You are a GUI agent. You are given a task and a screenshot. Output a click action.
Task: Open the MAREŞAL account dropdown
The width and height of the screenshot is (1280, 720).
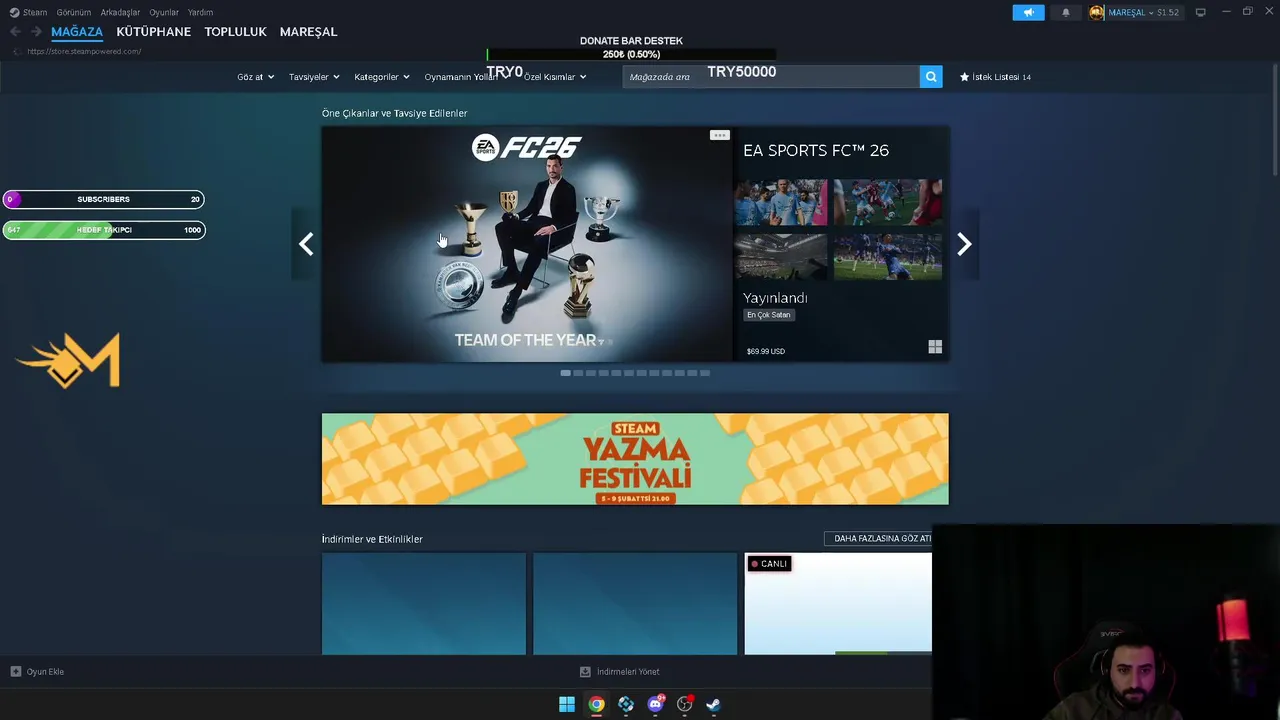1143,12
